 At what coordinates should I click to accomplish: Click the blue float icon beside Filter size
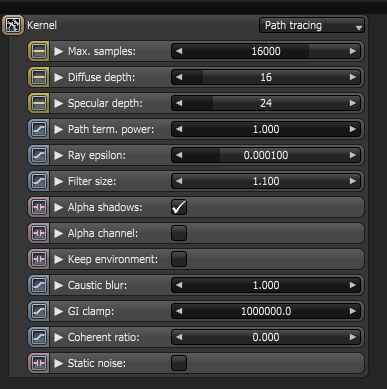(x=39, y=181)
